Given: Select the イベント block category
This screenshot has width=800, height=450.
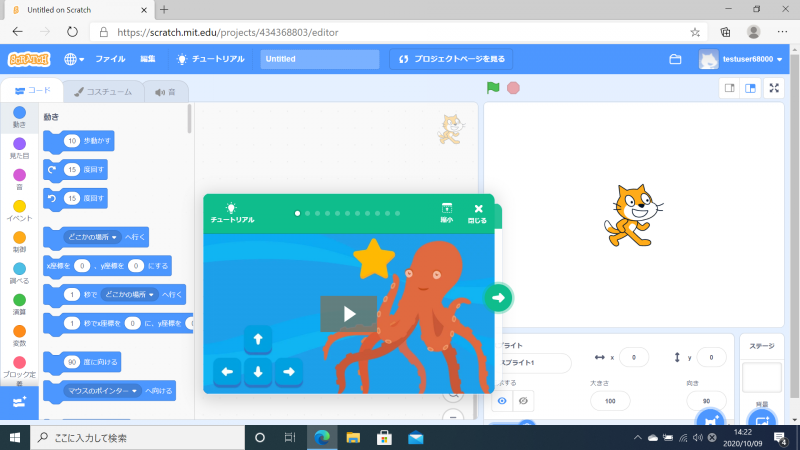Looking at the screenshot, I should [19, 211].
